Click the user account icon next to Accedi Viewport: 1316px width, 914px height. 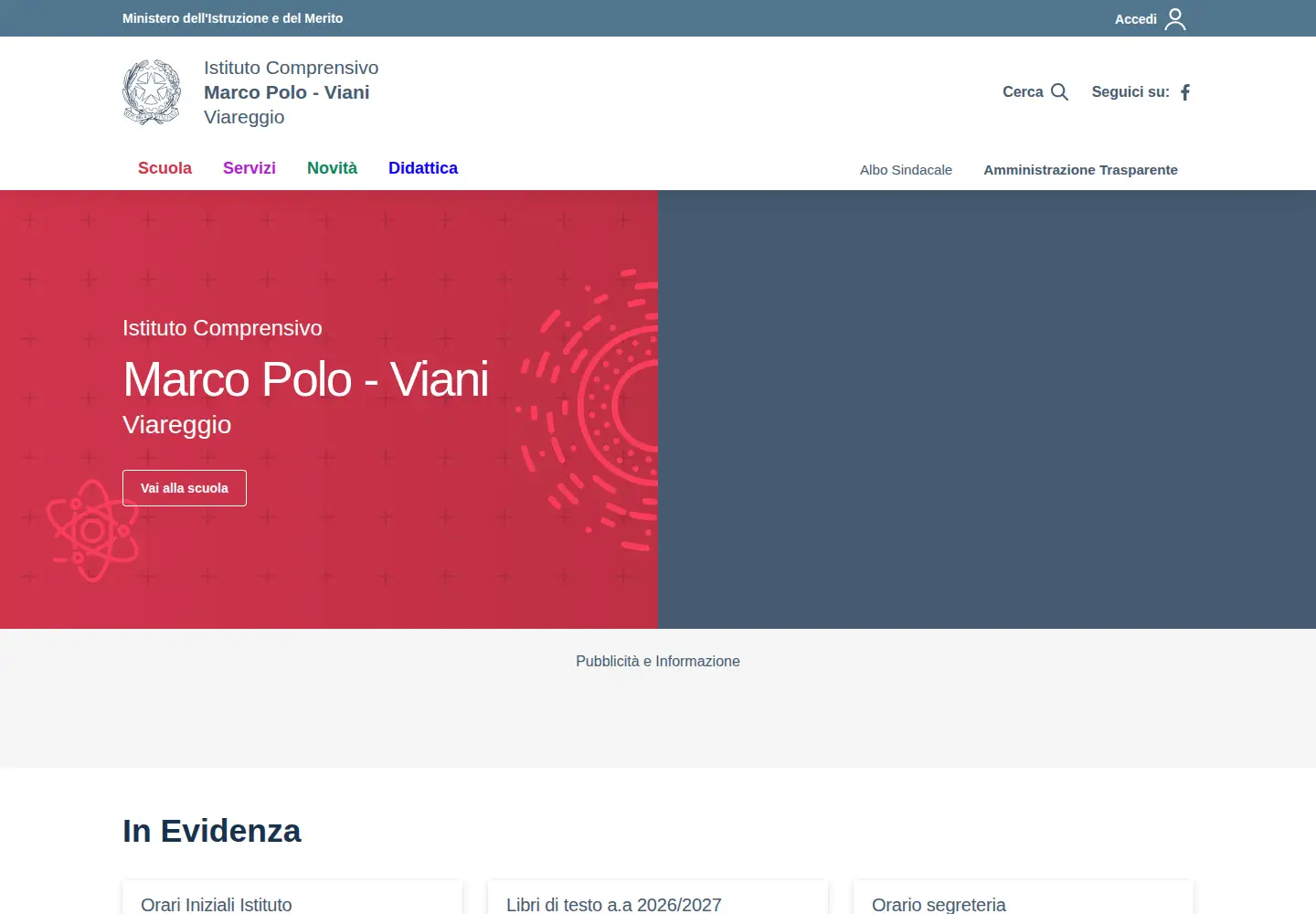(x=1175, y=19)
